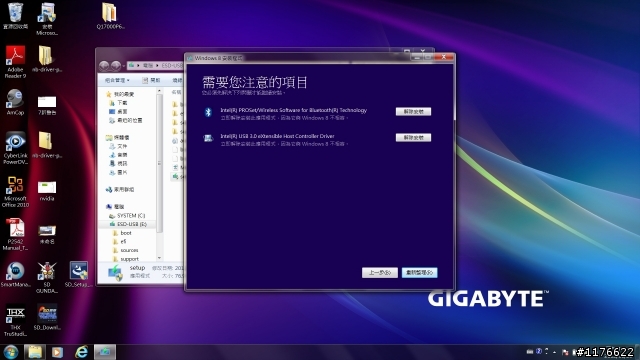Select Computer in Explorer navigation pane

pos(115,207)
